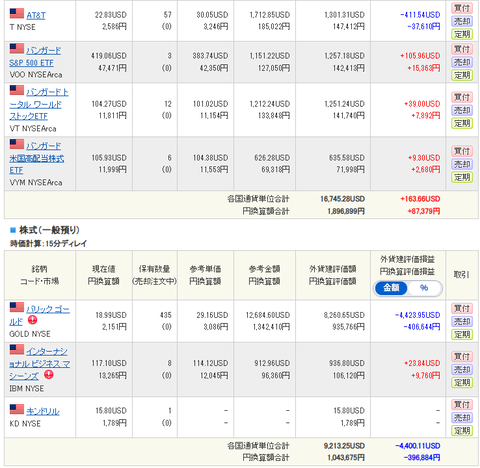Open the バンガード S&P 500 ETF link

[35, 56]
